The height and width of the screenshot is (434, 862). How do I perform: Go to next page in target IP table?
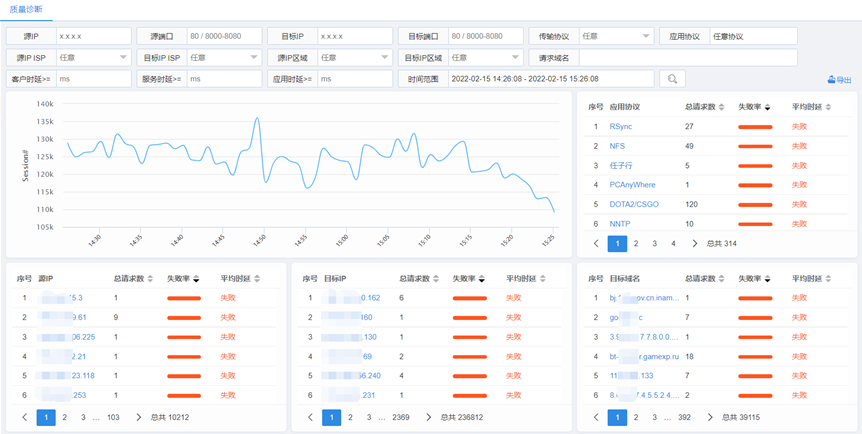(429, 417)
